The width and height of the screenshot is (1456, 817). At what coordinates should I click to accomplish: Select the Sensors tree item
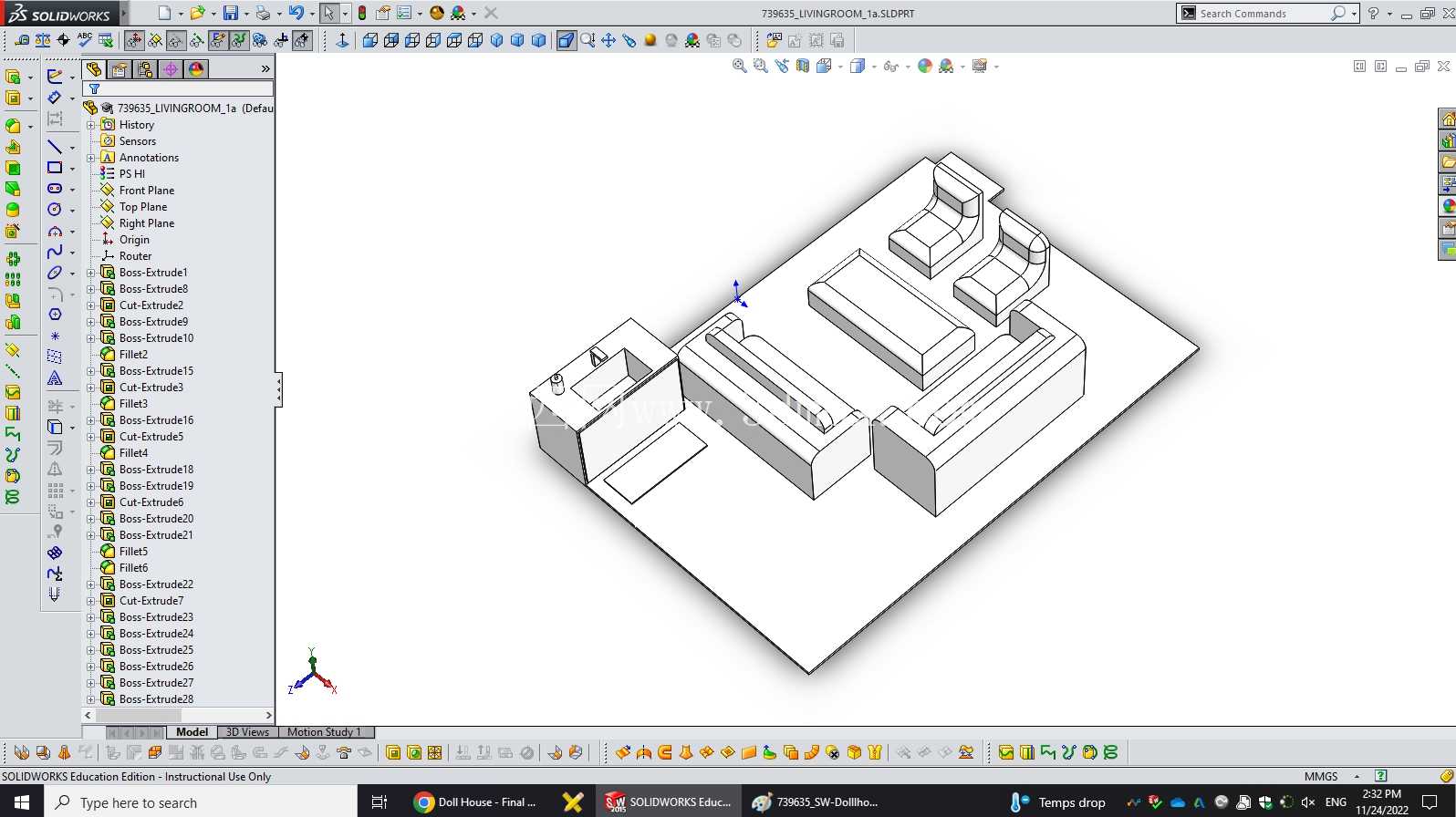tap(137, 141)
